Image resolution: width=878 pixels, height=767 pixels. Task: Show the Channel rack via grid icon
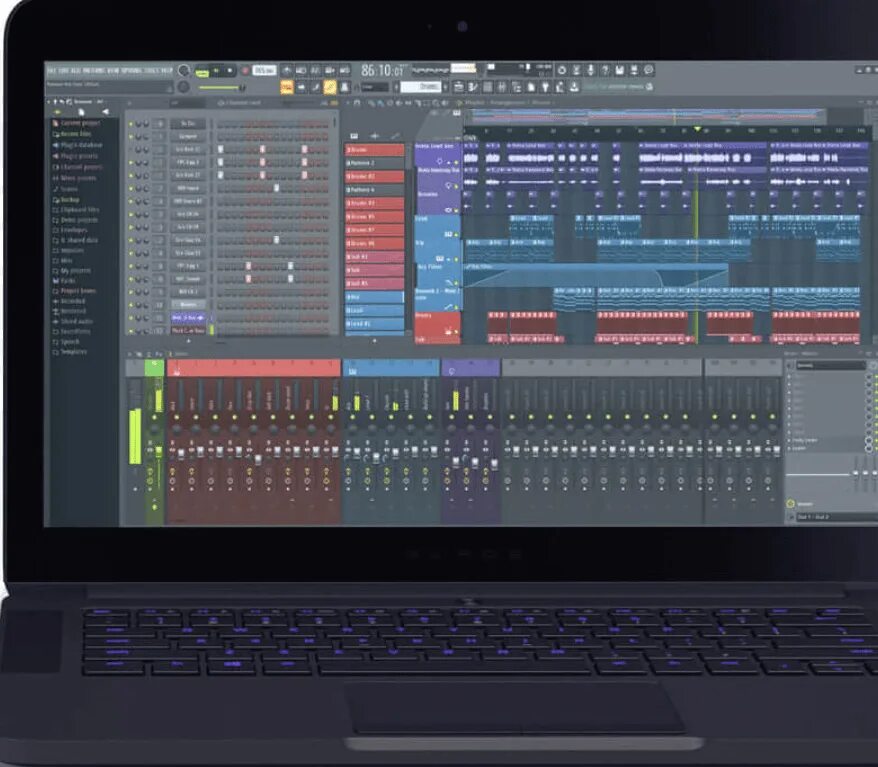click(488, 87)
